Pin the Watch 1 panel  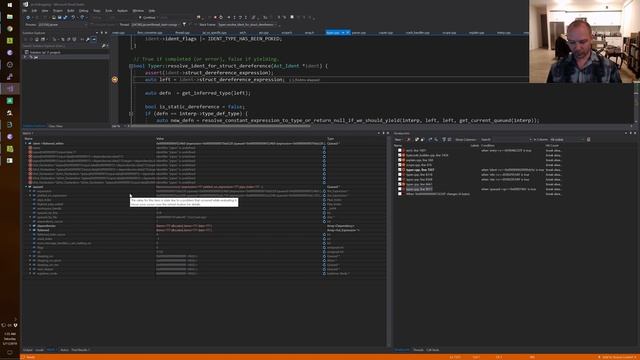[x=383, y=133]
